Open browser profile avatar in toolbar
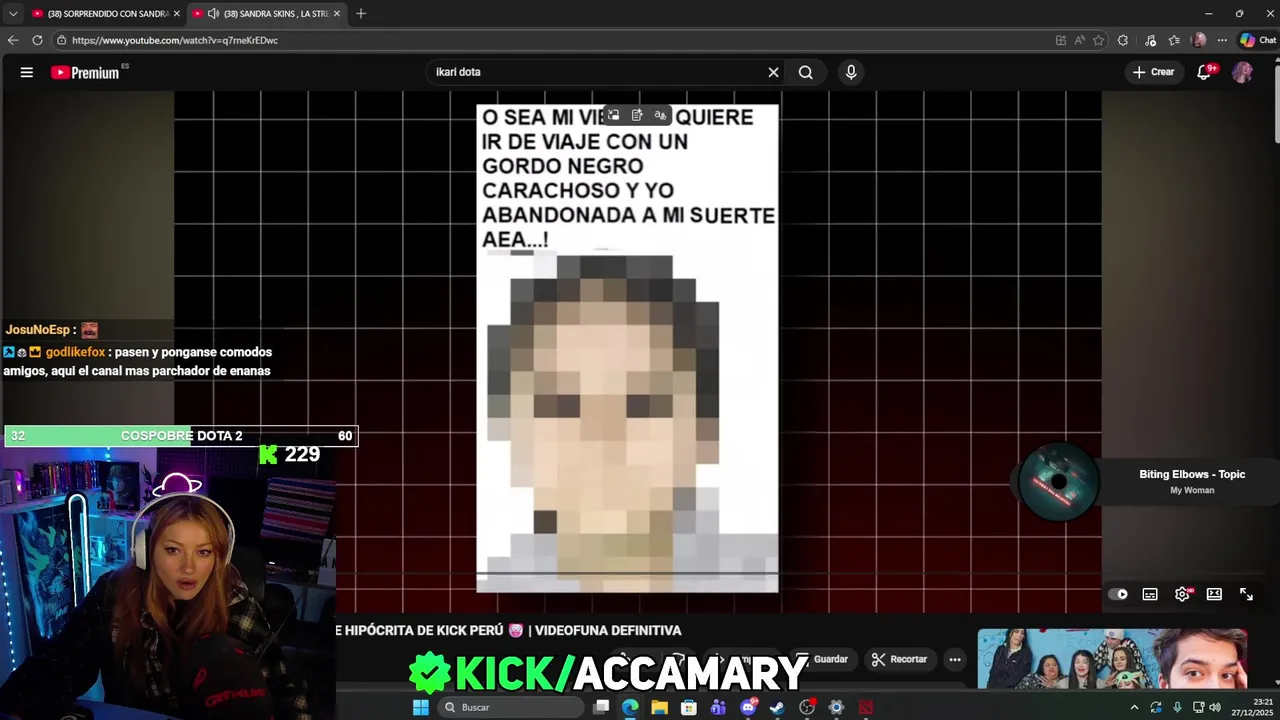 [x=1199, y=40]
